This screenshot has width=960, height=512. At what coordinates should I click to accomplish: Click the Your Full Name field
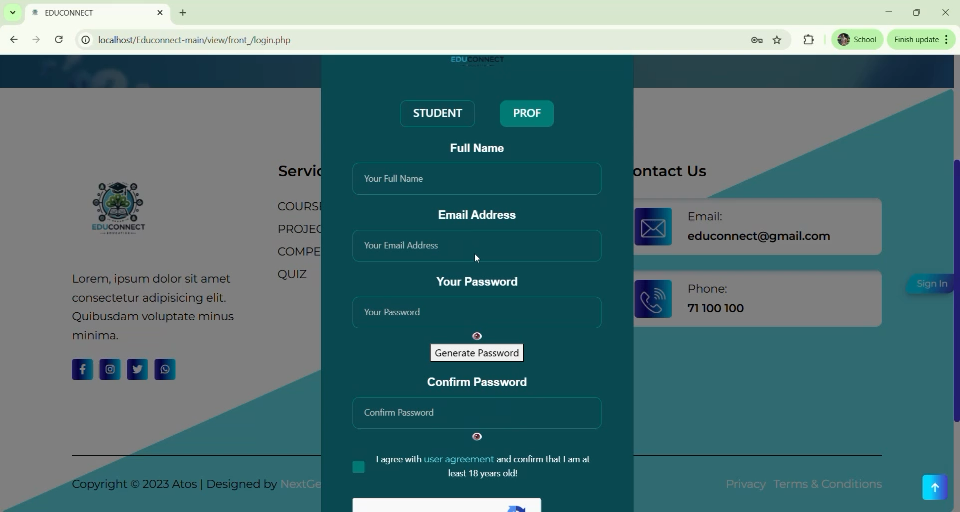[477, 179]
